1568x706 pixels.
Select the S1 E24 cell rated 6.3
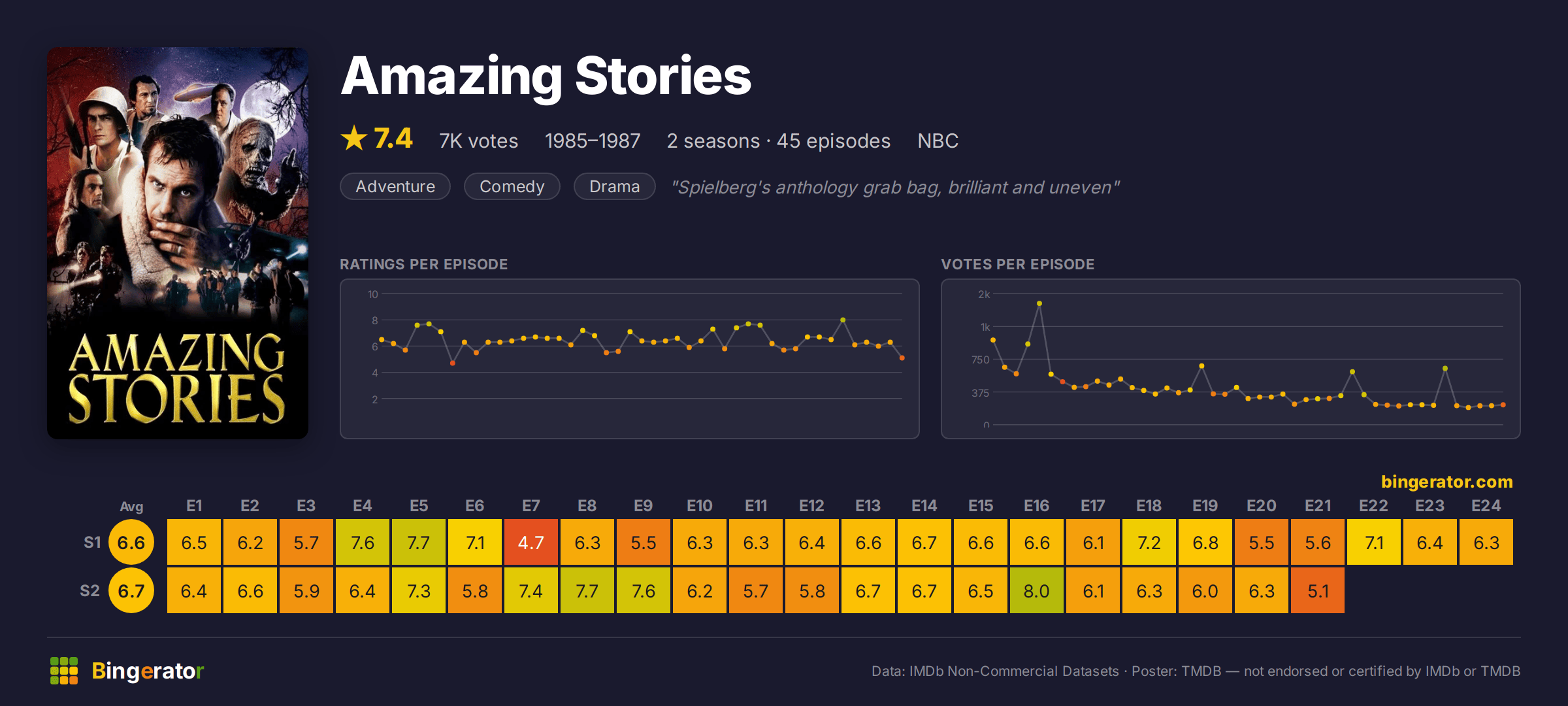1486,543
